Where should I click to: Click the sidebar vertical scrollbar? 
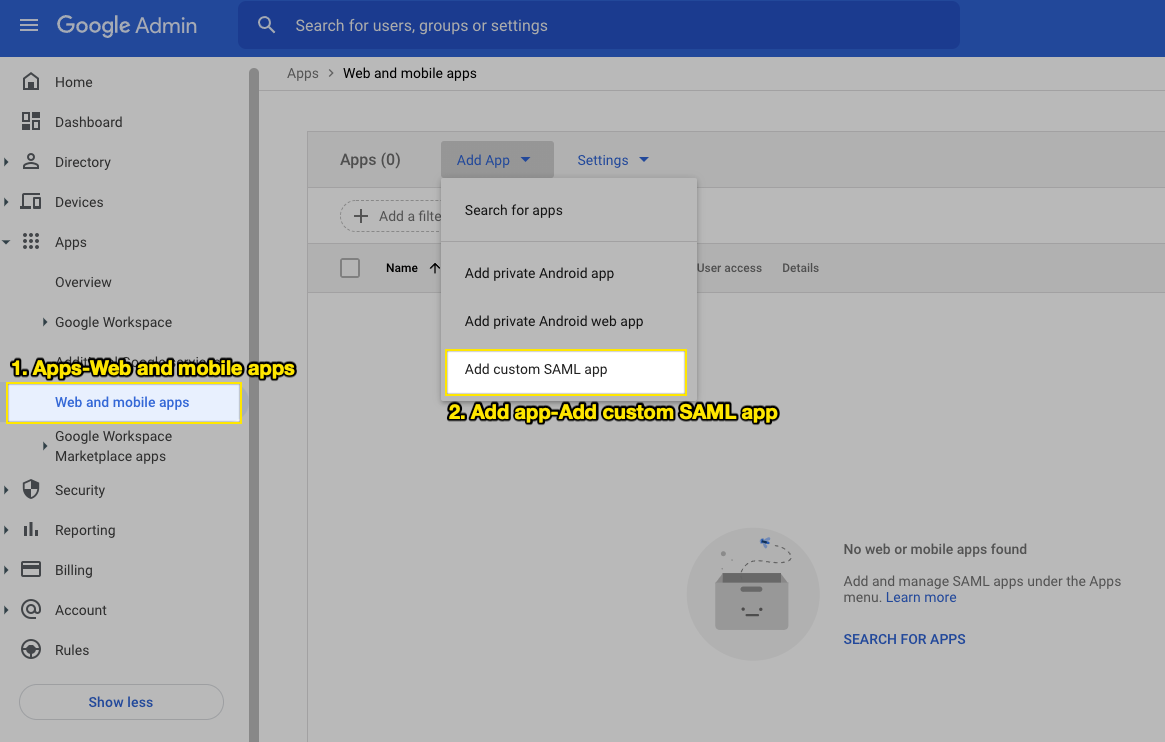pos(254,405)
